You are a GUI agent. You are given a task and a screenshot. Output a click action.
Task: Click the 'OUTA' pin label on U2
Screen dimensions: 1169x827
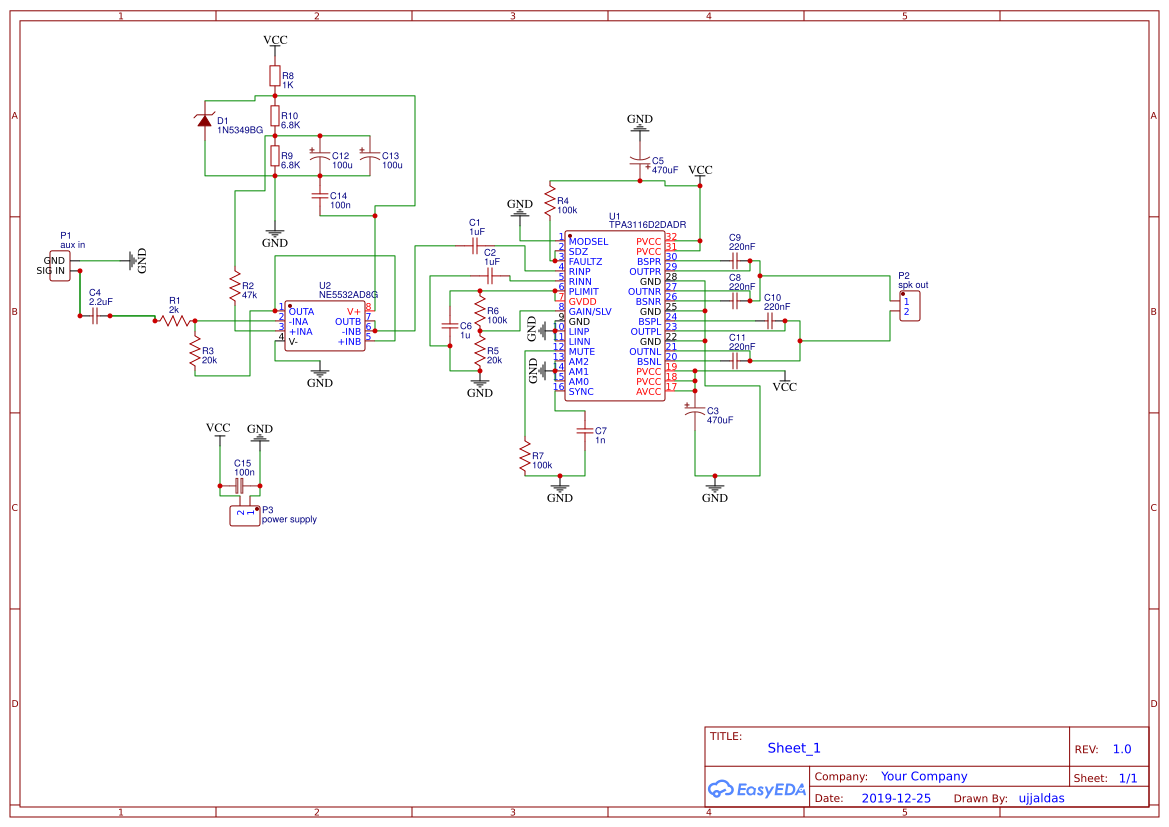301,312
